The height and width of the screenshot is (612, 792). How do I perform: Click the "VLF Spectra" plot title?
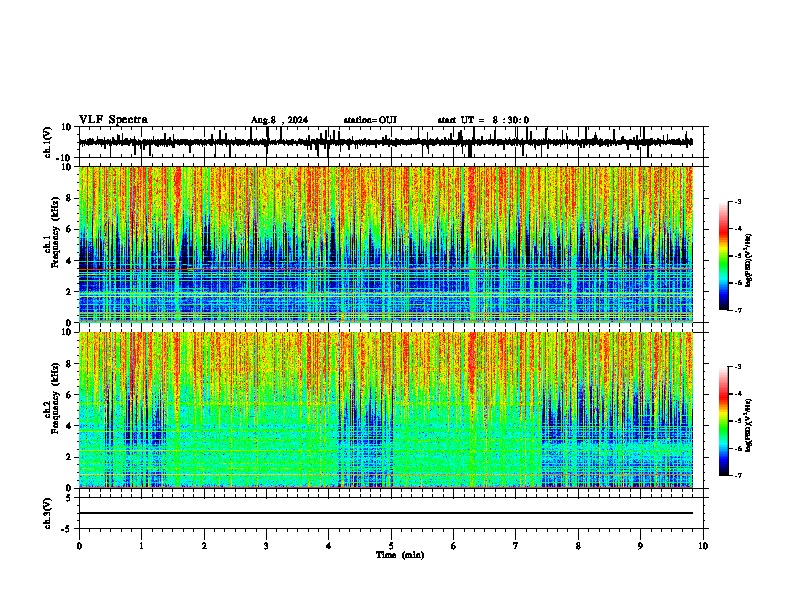point(113,120)
